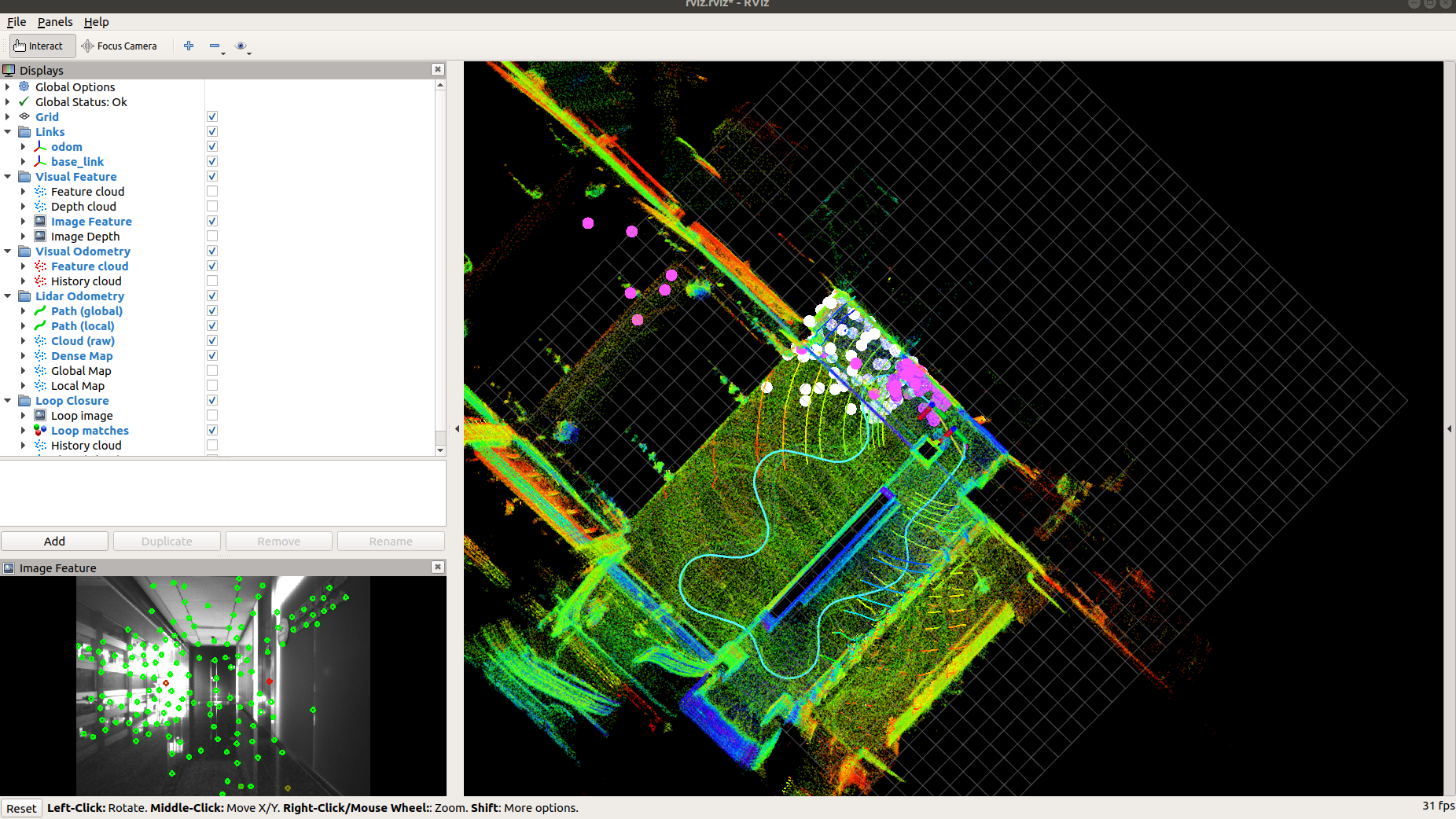Click the Loop image icon

pyautogui.click(x=40, y=415)
